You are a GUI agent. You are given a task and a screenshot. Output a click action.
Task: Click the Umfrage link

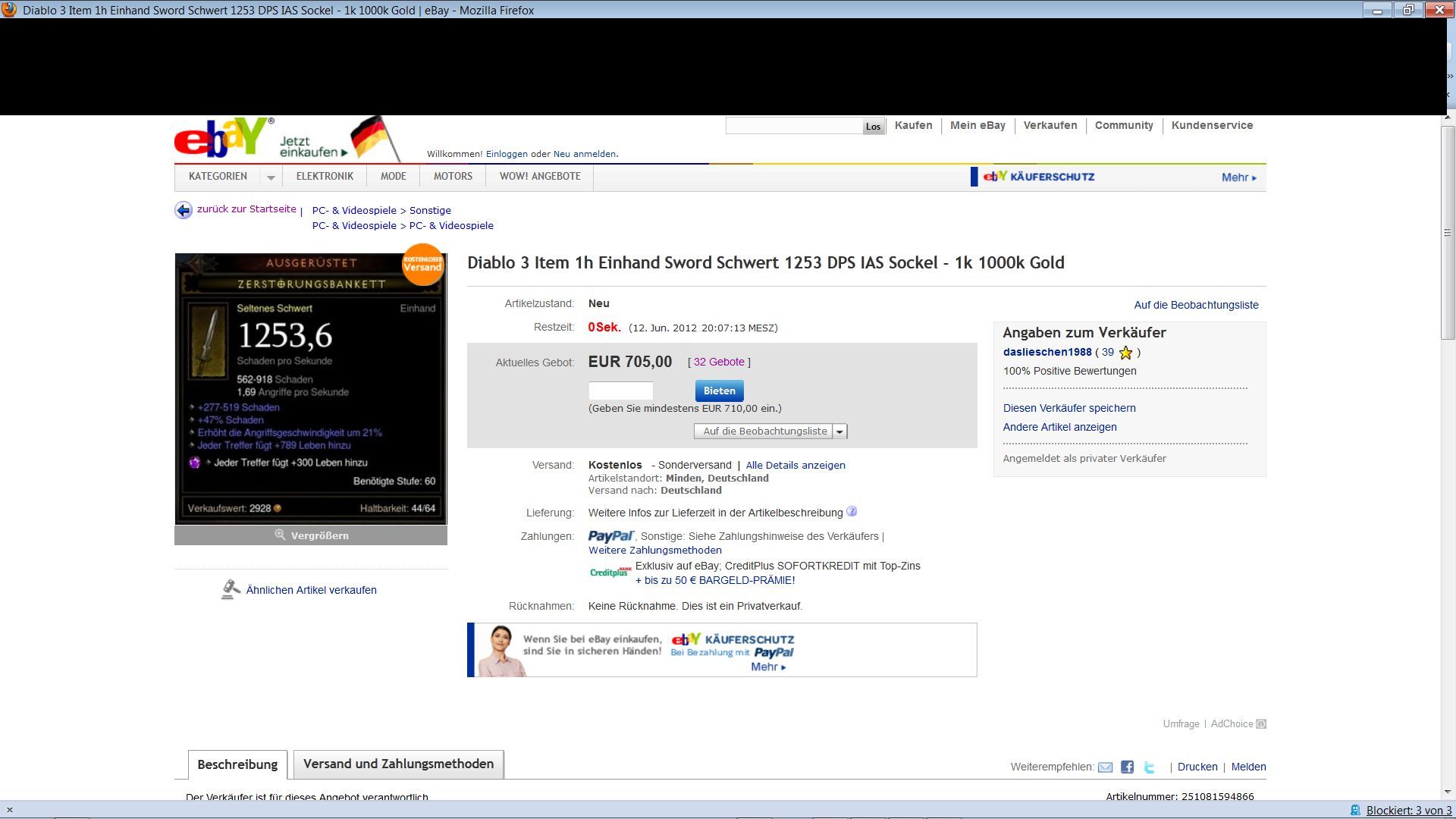(x=1181, y=723)
